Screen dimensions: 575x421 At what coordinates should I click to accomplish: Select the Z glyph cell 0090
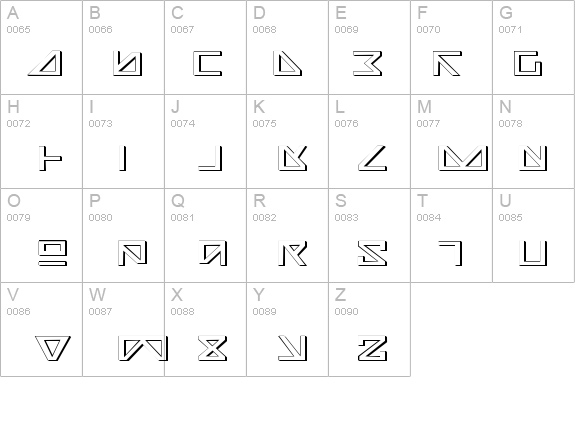pos(370,329)
